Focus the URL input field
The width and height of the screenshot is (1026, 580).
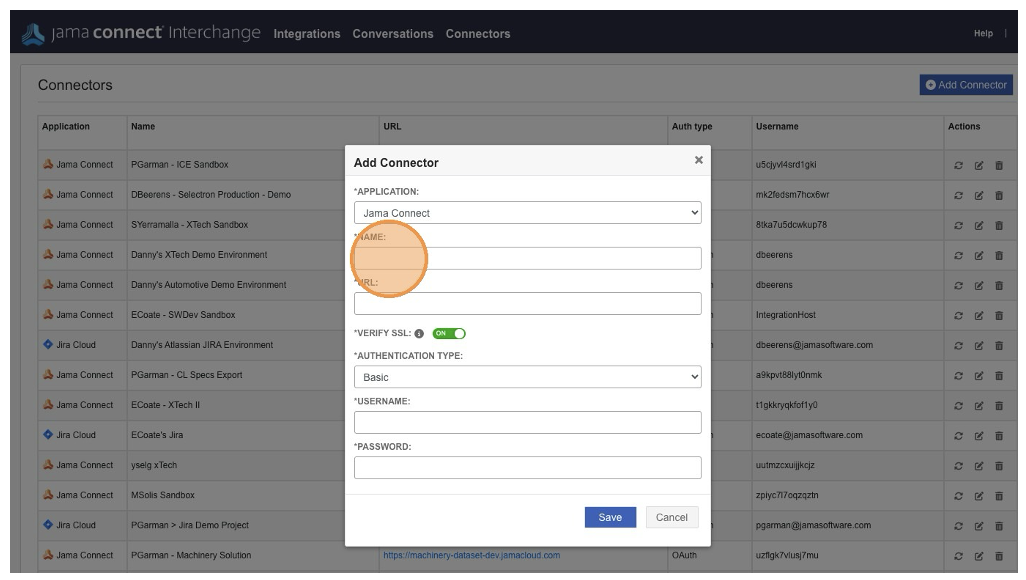click(x=527, y=303)
